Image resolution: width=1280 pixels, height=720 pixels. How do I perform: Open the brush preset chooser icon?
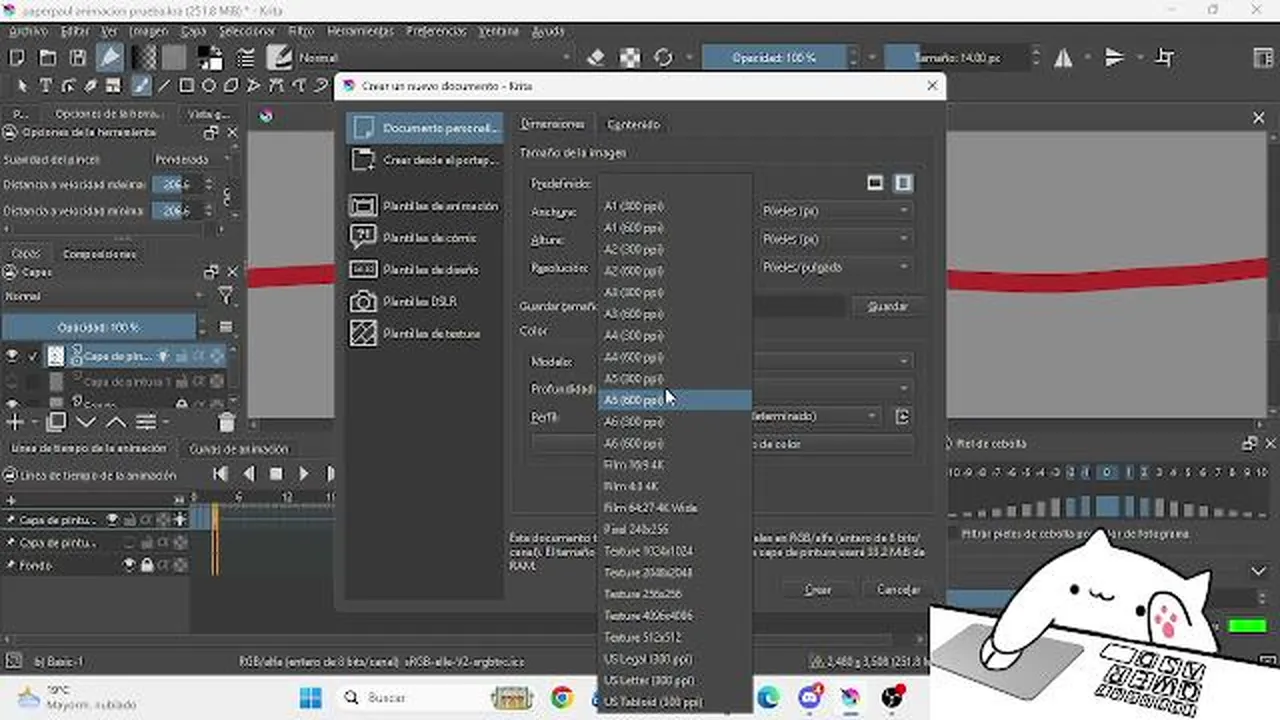pyautogui.click(x=278, y=58)
